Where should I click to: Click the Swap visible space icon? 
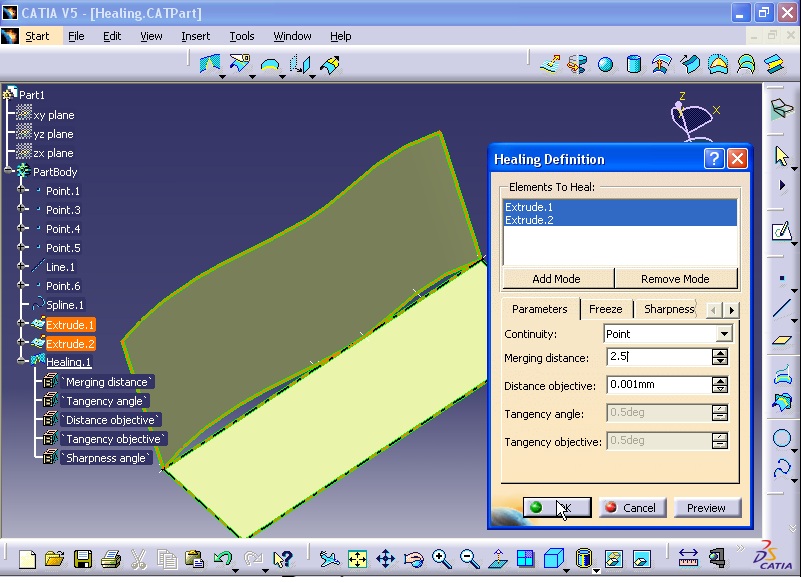click(x=642, y=559)
